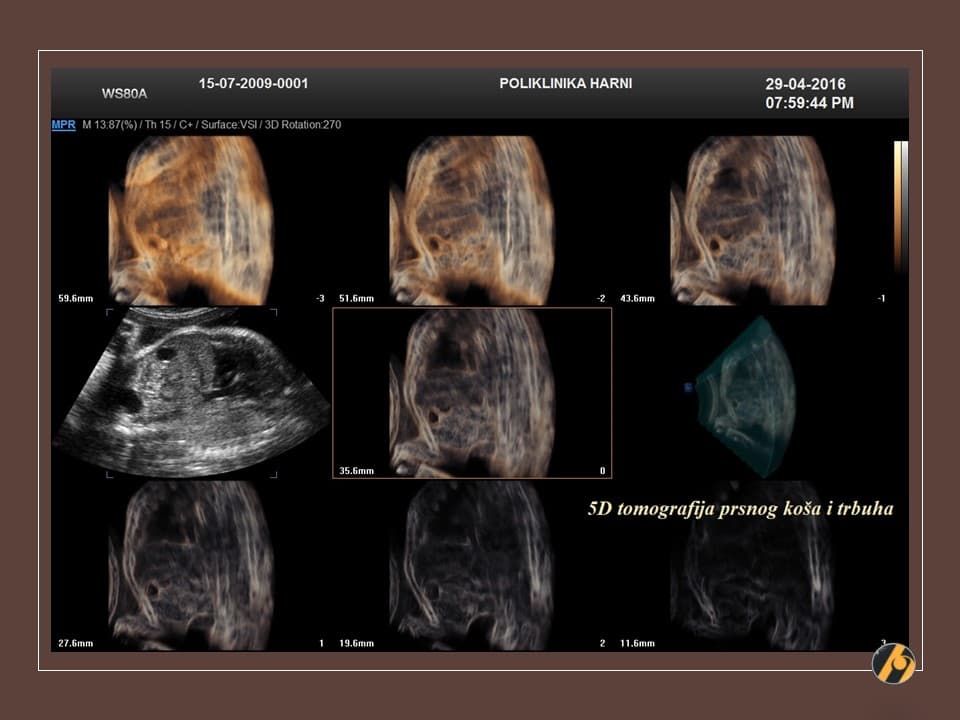Image resolution: width=960 pixels, height=720 pixels.
Task: Click the POLIKLINIKA HARNI header title
Action: pyautogui.click(x=566, y=84)
